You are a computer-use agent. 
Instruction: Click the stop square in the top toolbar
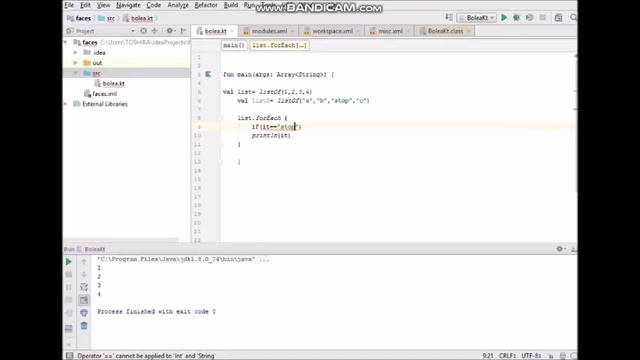tap(542, 18)
